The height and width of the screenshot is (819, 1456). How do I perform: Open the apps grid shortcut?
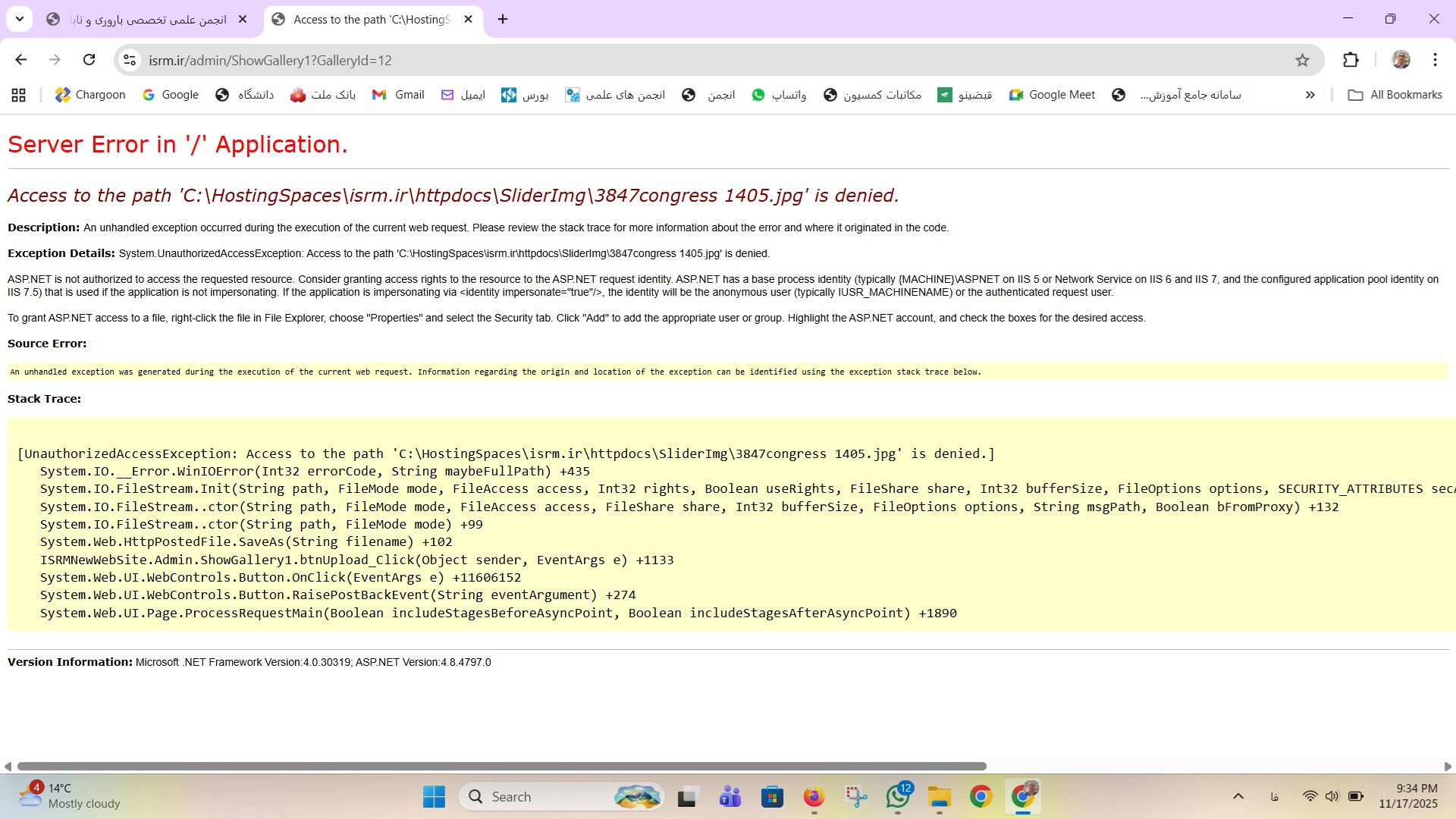[19, 95]
